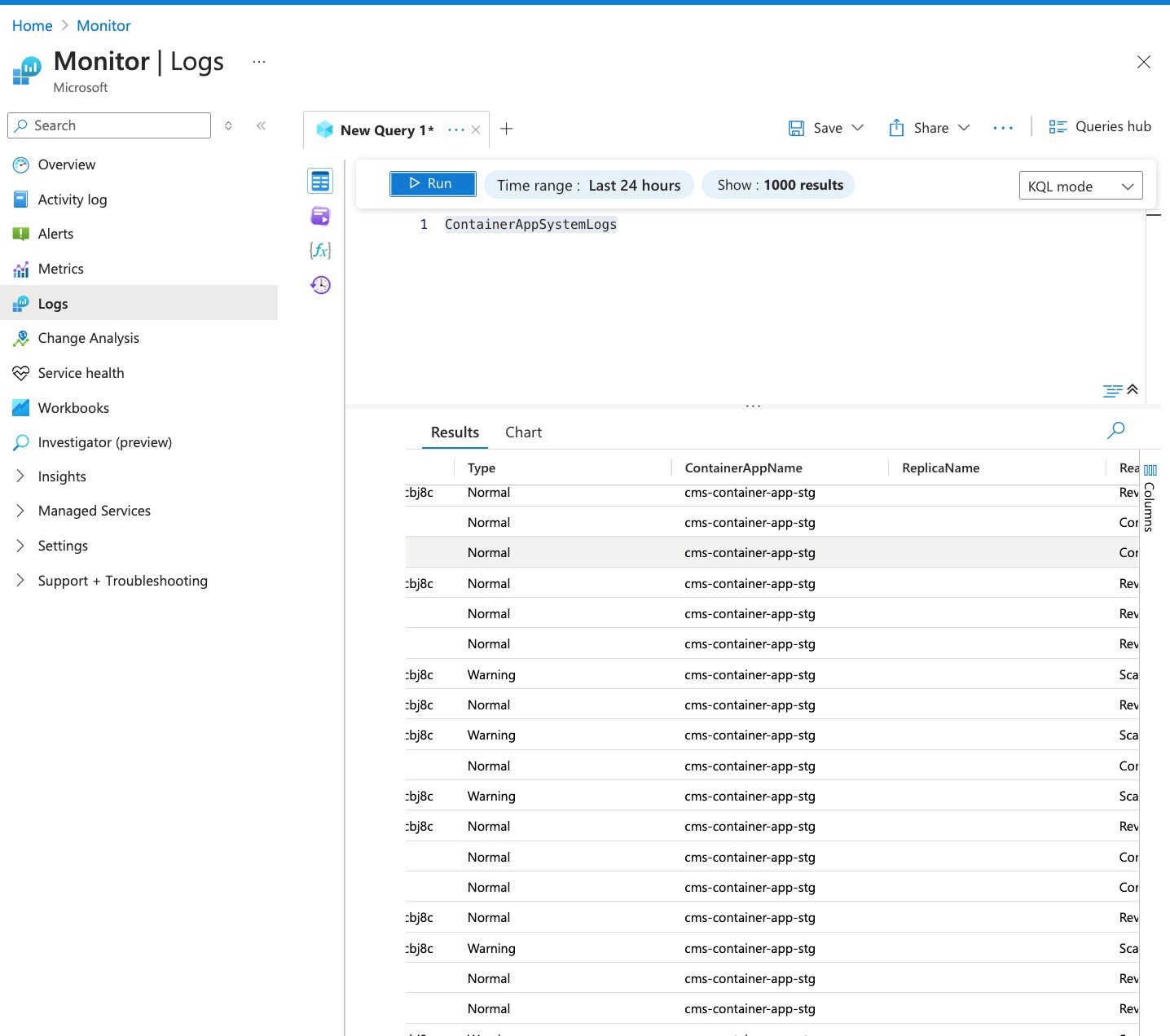Open the functions panel icon
1170x1036 pixels.
[320, 250]
